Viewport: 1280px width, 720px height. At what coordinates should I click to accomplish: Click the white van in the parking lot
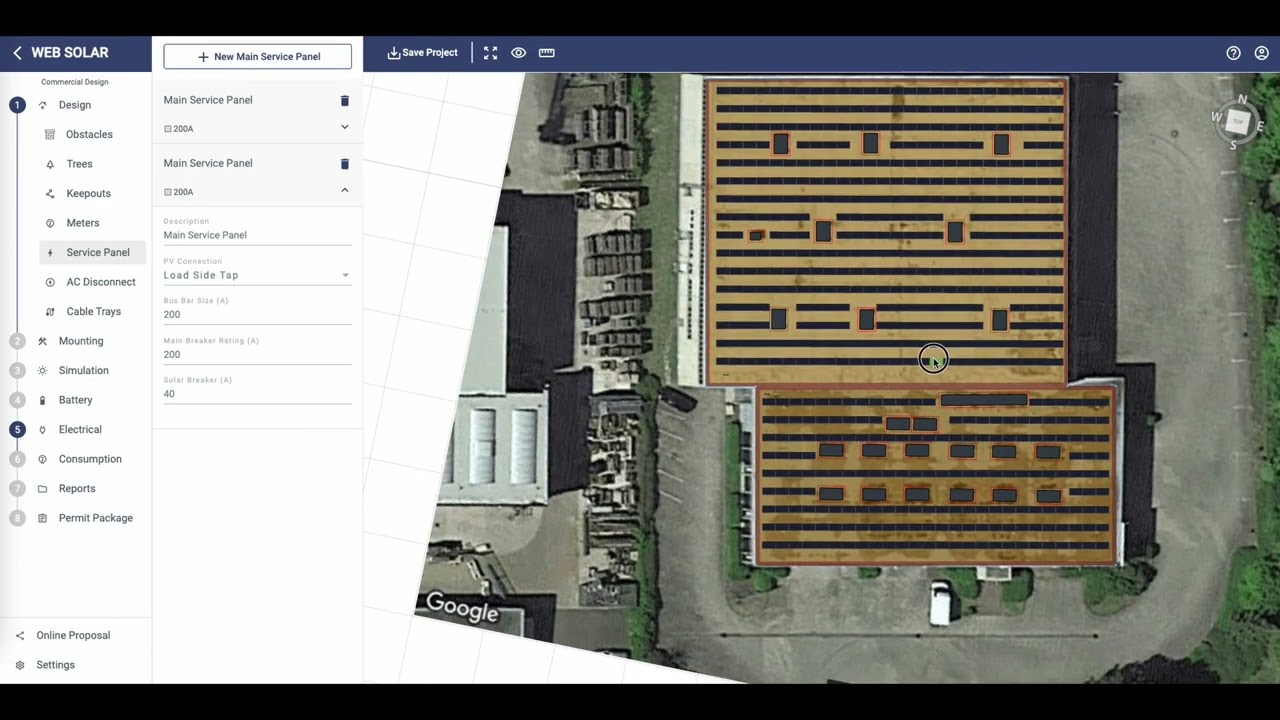940,603
